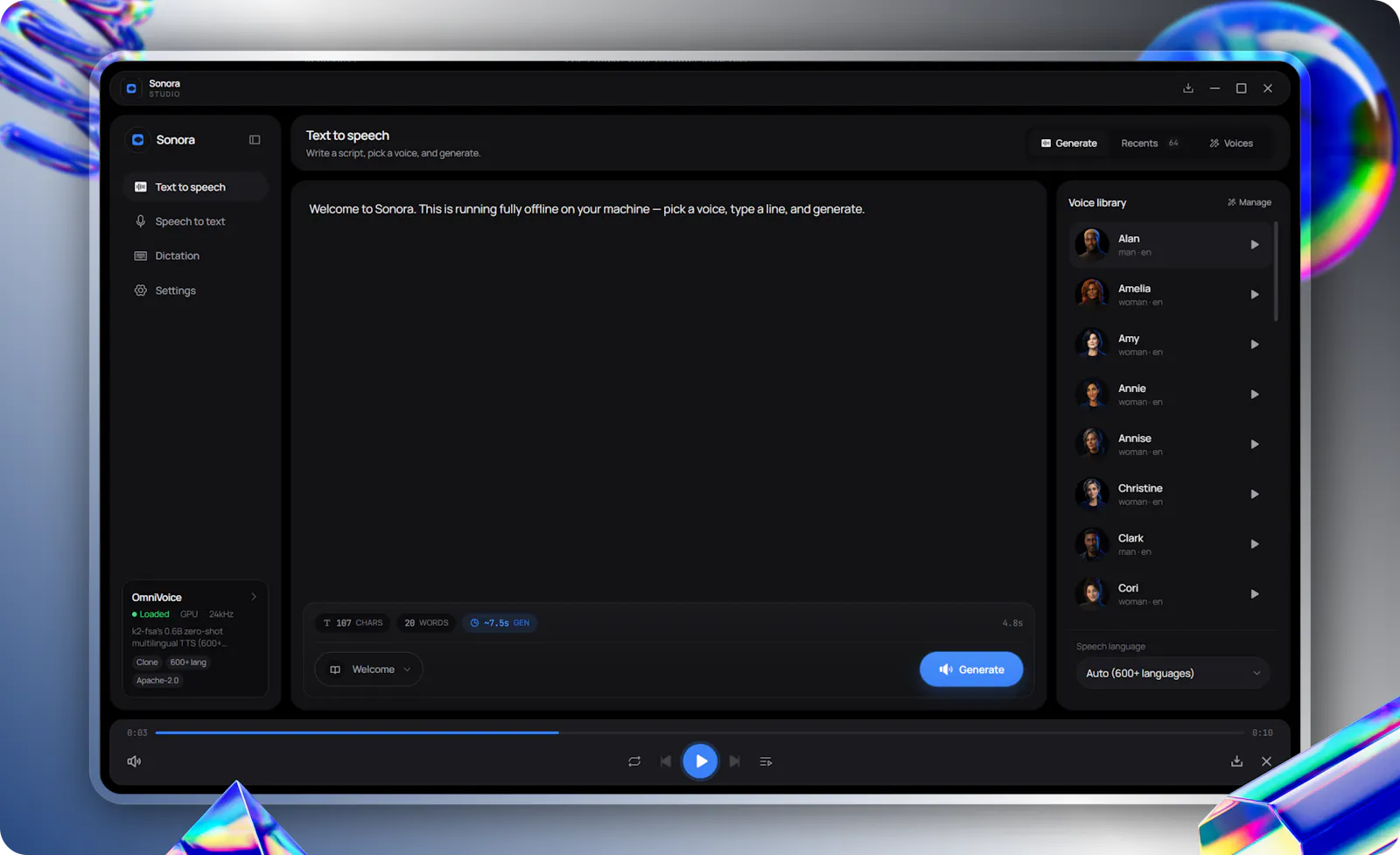
Task: Click the 20 words counter chip
Action: tap(426, 623)
